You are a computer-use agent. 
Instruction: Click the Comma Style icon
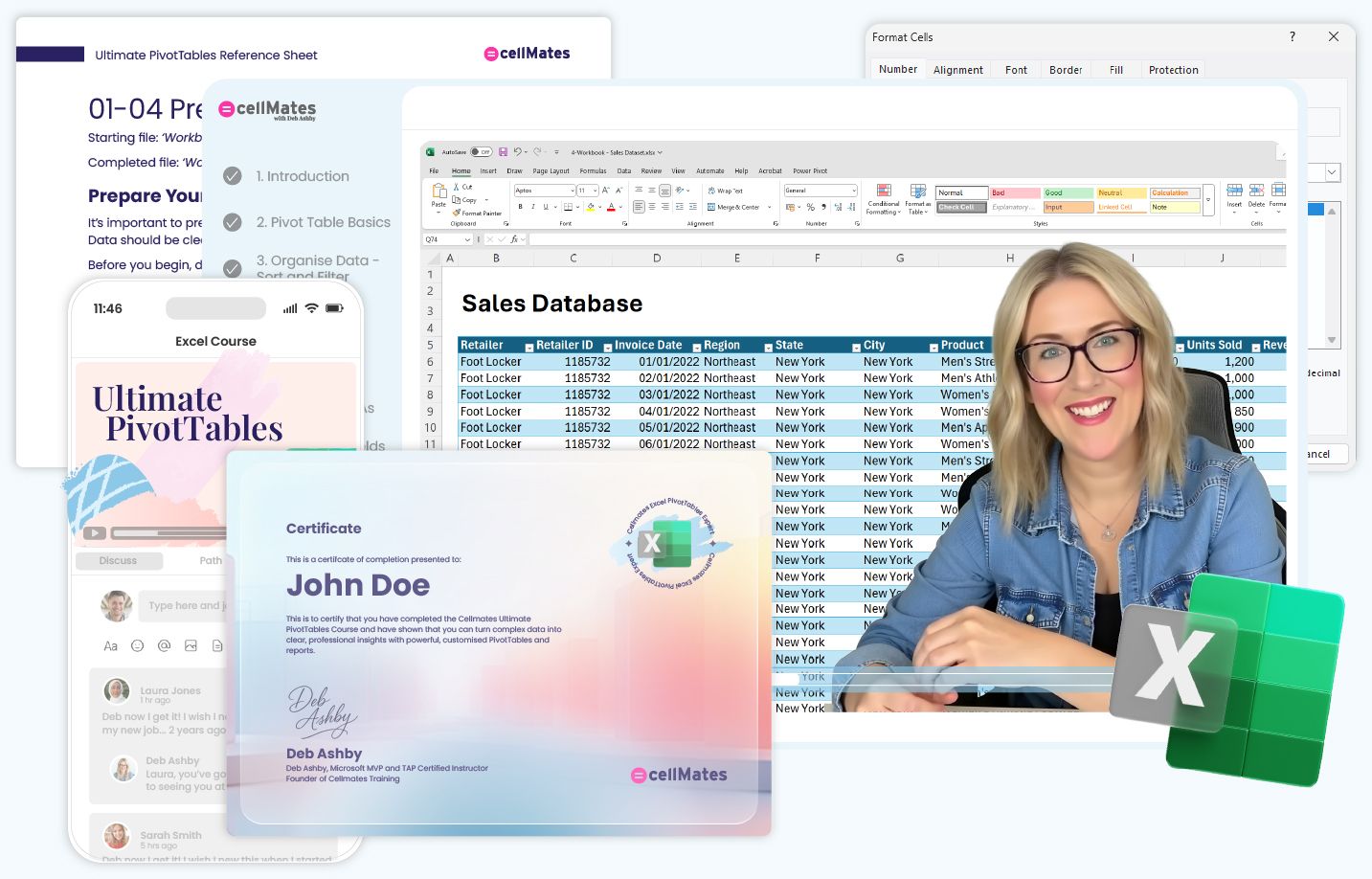coord(823,207)
